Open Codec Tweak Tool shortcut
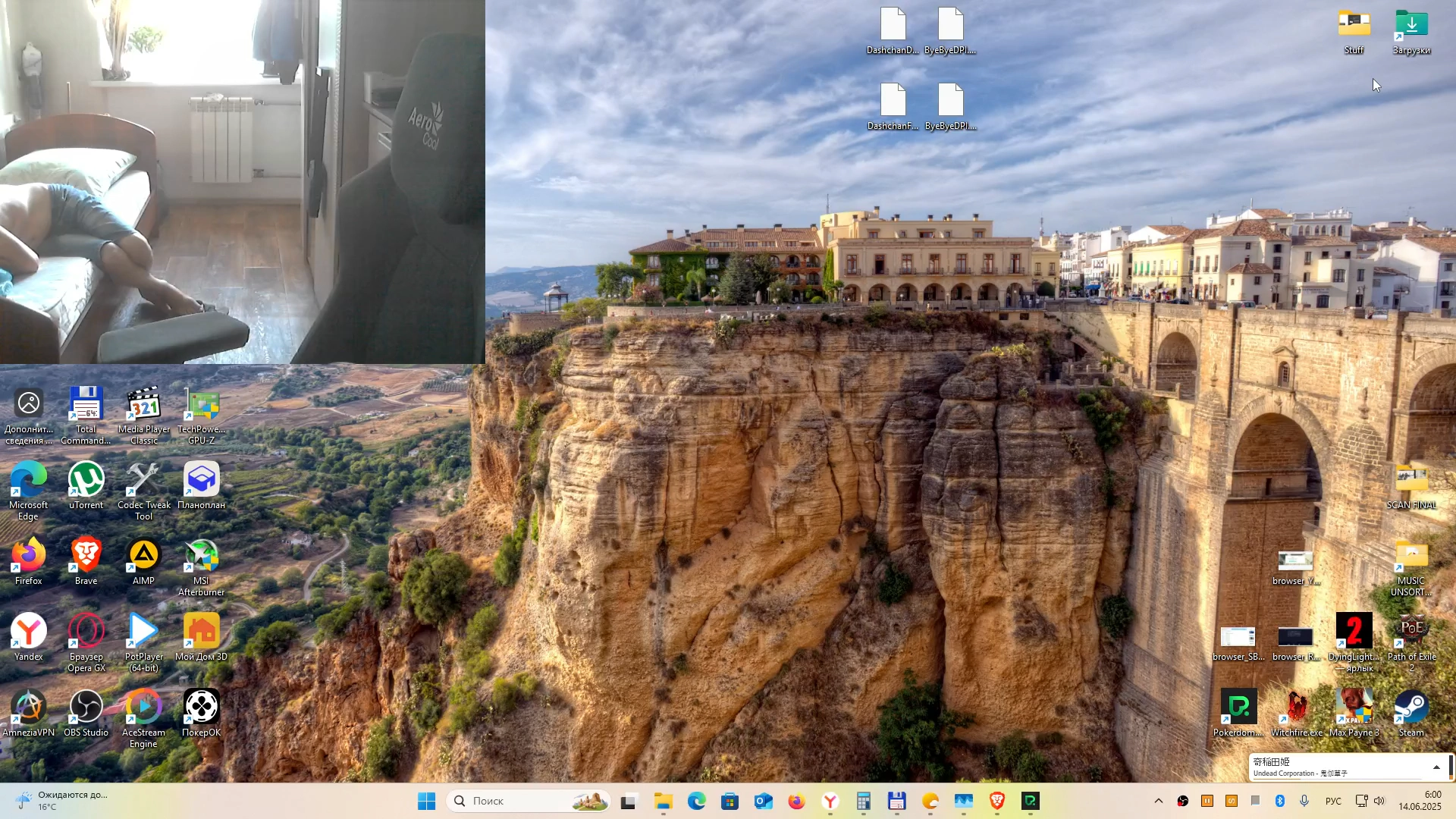Screen dimensions: 1456x819 143,491
